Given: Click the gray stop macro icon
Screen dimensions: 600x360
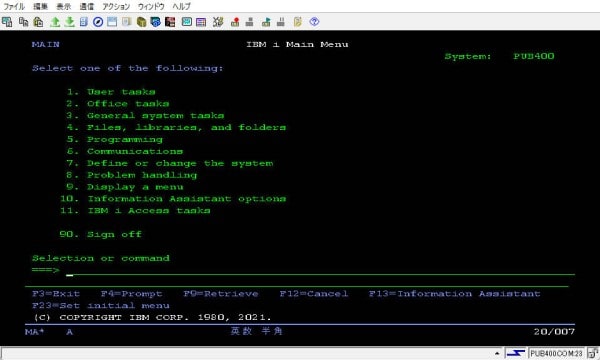Looking at the screenshot, I should click(249, 22).
